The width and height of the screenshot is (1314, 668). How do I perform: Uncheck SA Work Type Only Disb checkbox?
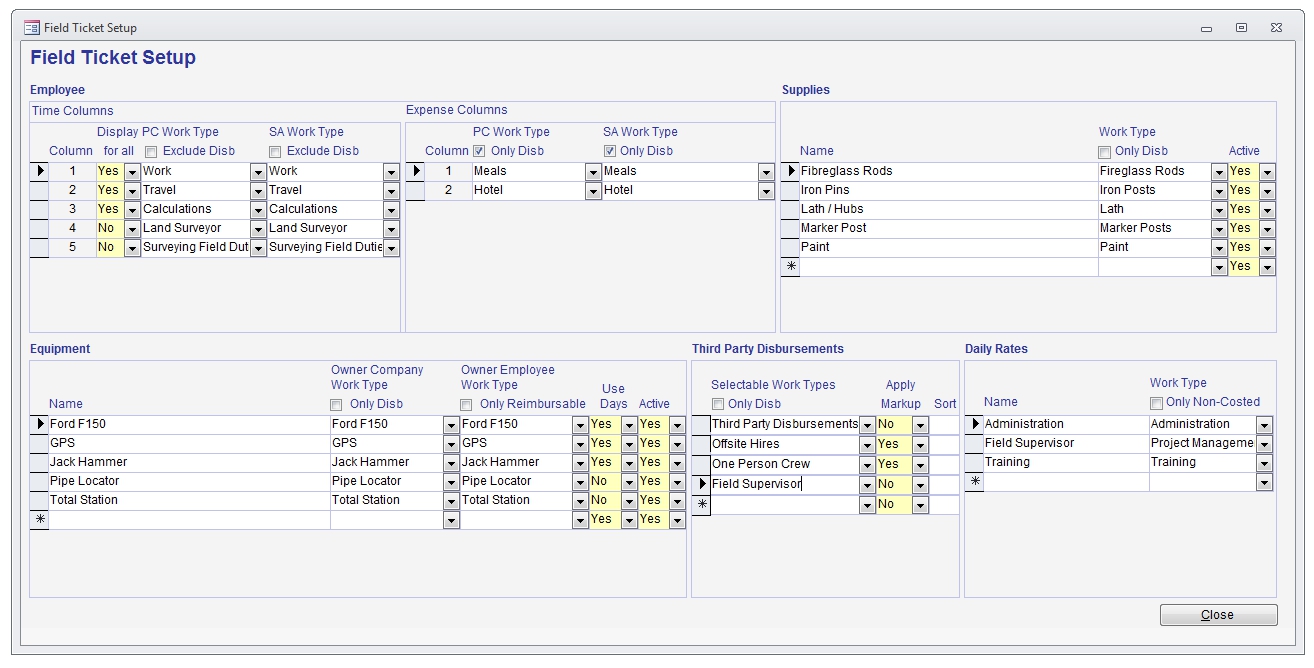point(610,152)
